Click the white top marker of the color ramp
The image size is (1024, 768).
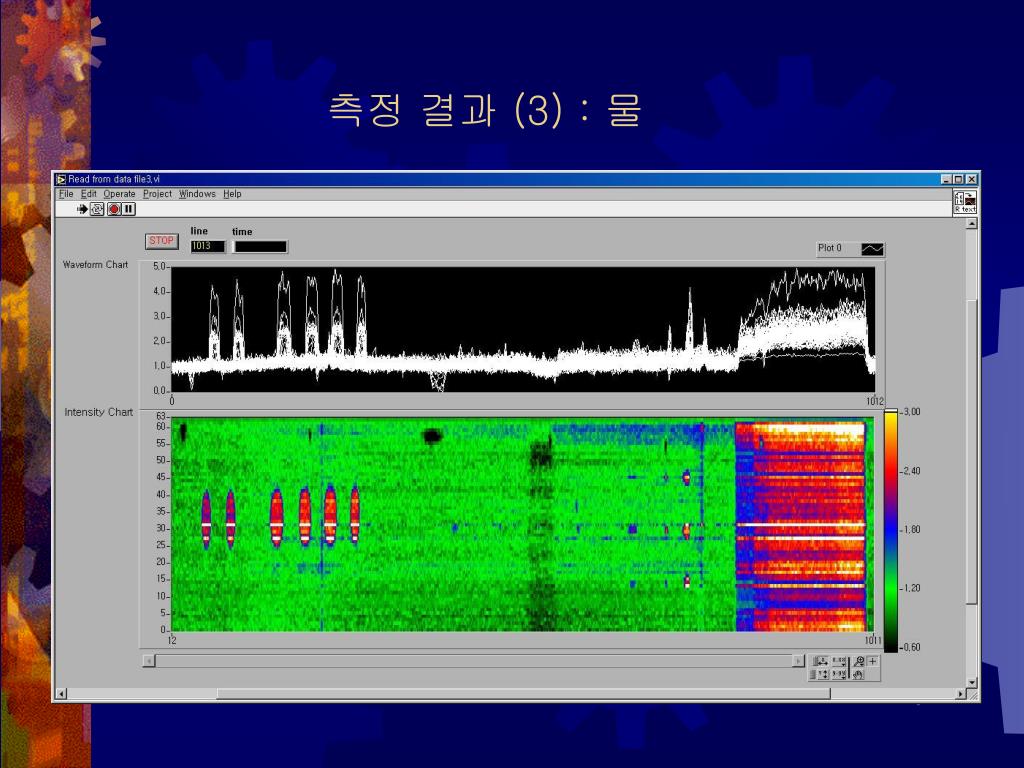[891, 412]
